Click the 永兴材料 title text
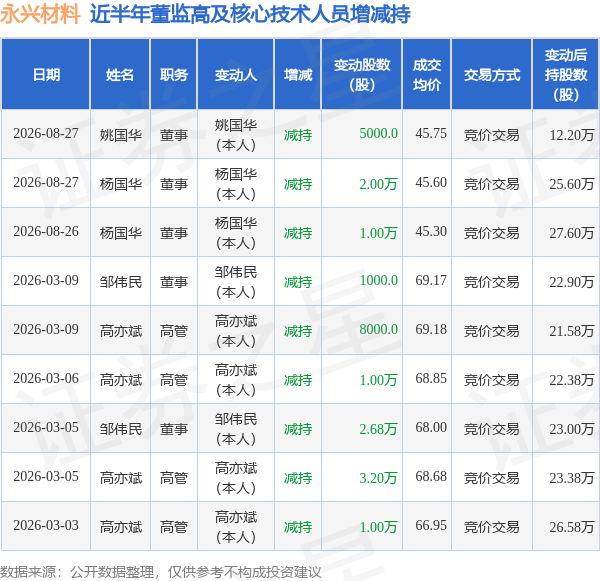 tap(40, 14)
